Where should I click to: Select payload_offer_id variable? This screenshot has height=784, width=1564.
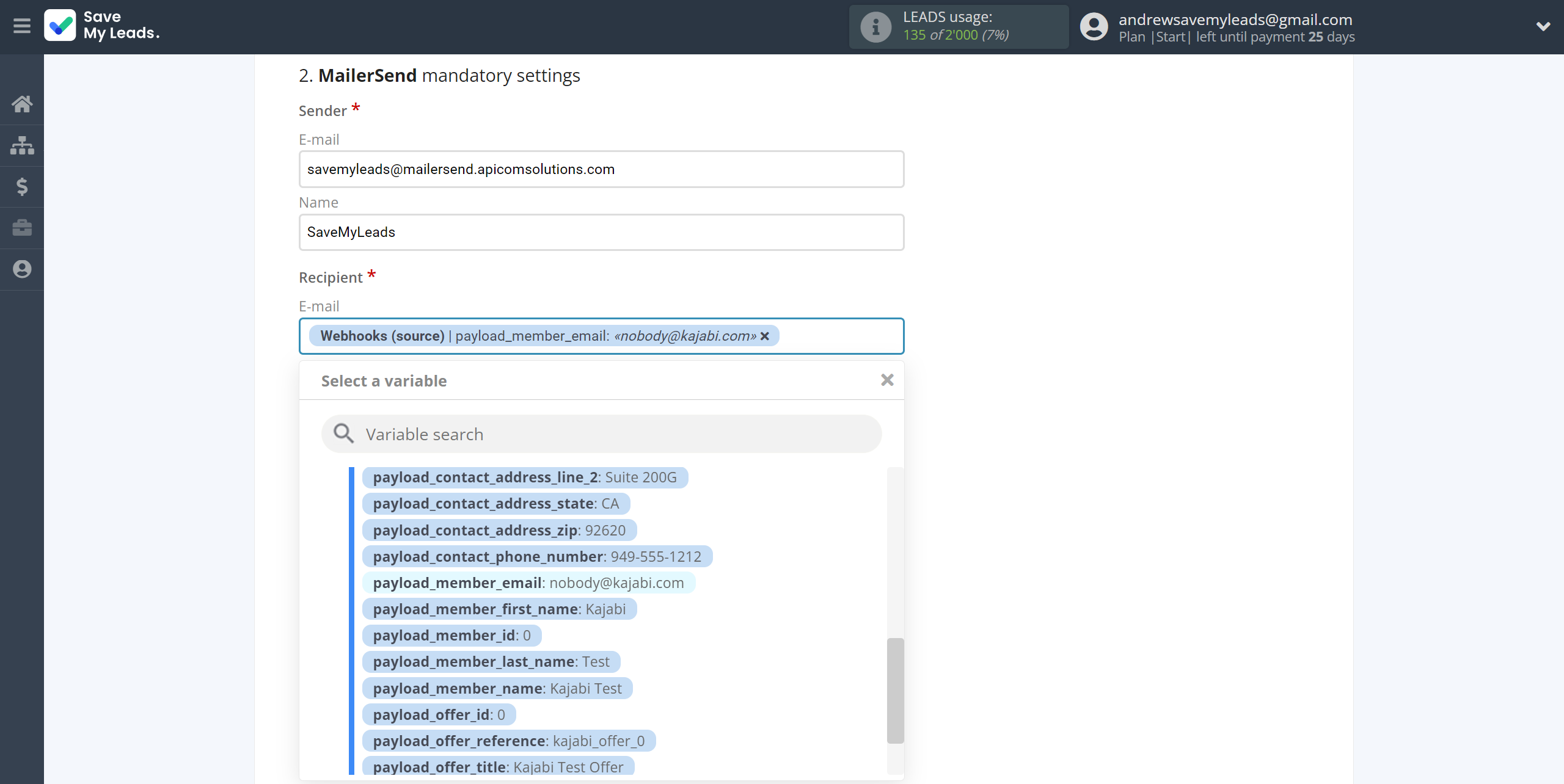point(439,715)
